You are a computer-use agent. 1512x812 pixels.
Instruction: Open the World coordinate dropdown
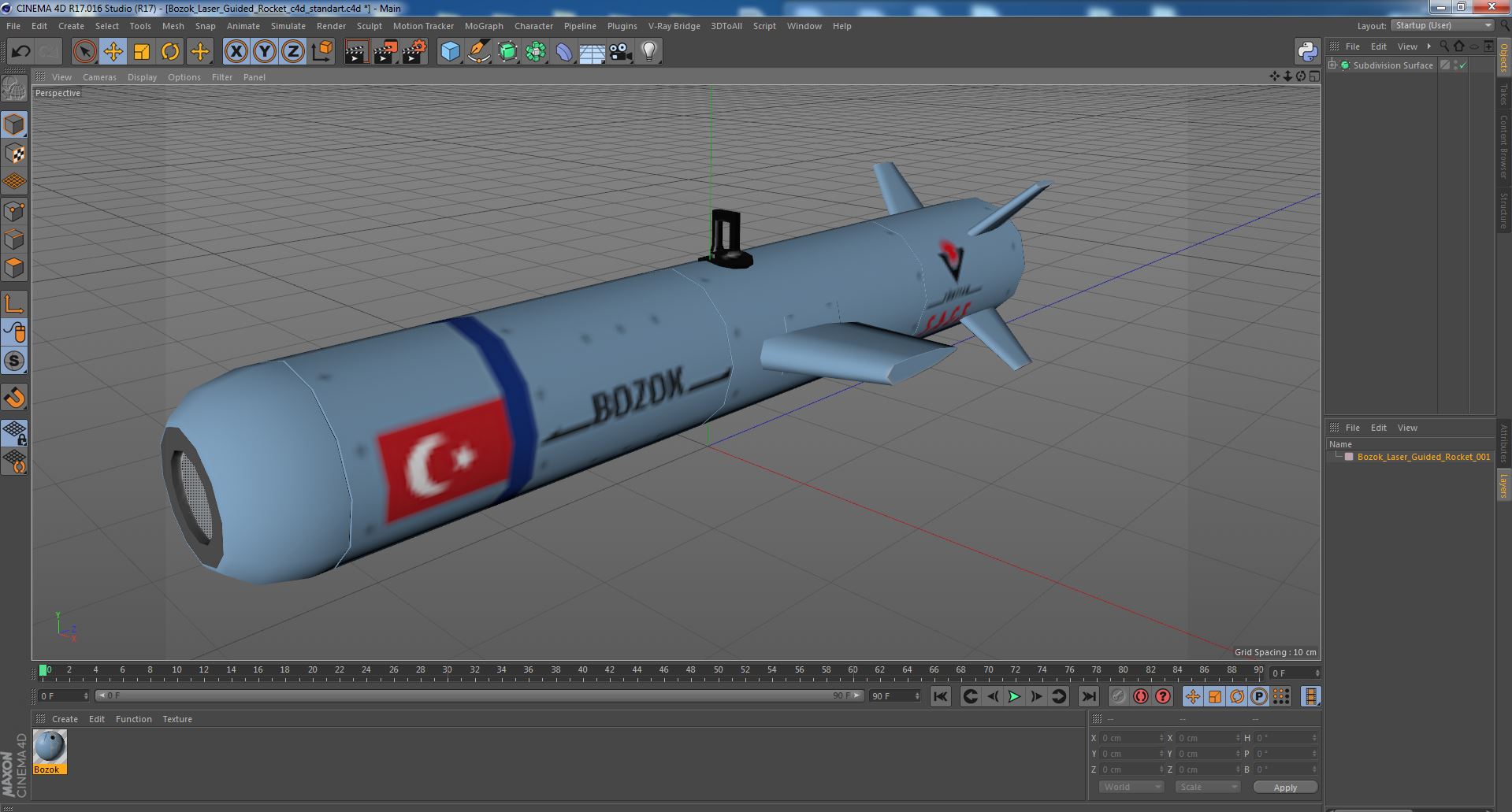point(1131,787)
